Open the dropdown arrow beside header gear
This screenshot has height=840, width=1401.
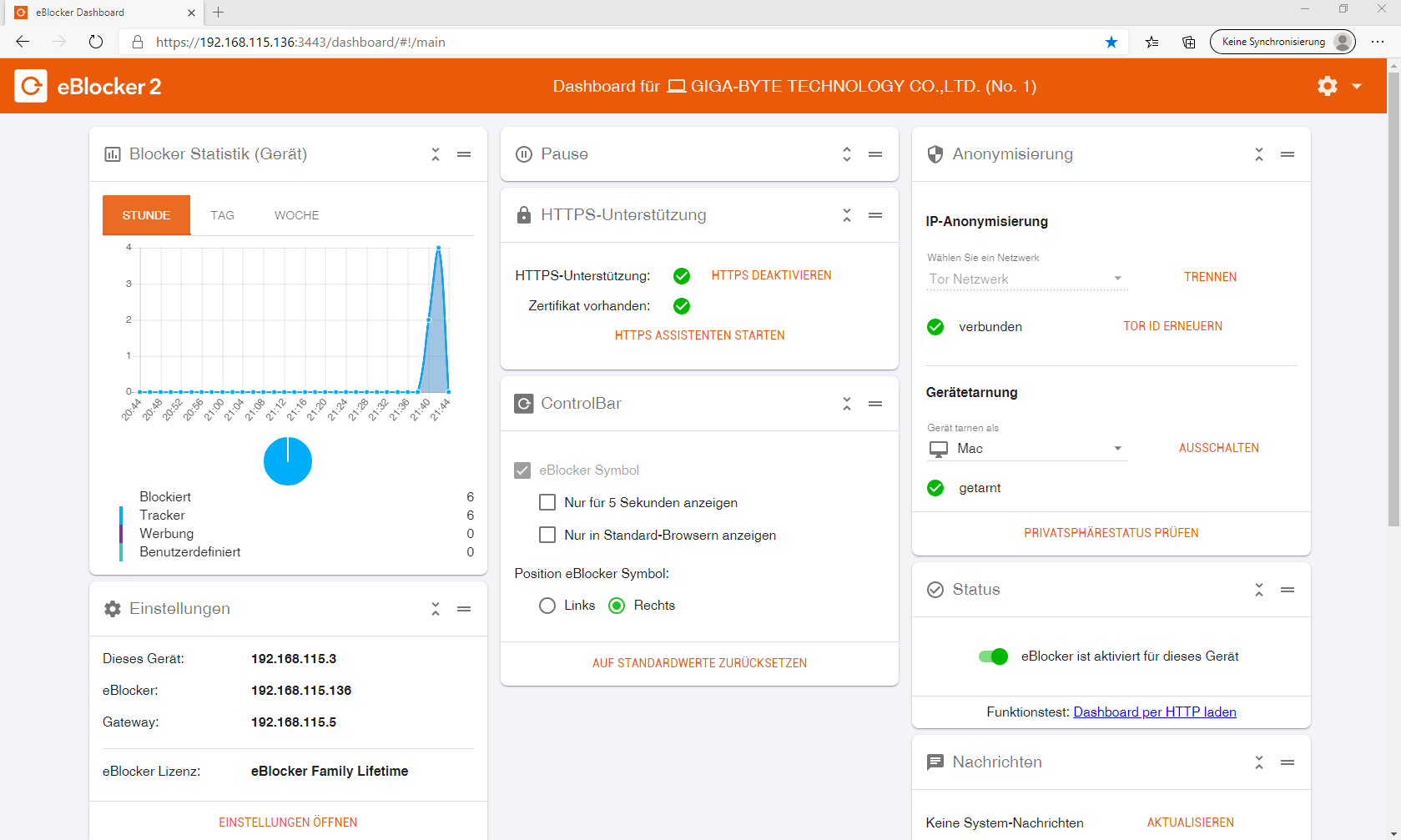tap(1357, 86)
